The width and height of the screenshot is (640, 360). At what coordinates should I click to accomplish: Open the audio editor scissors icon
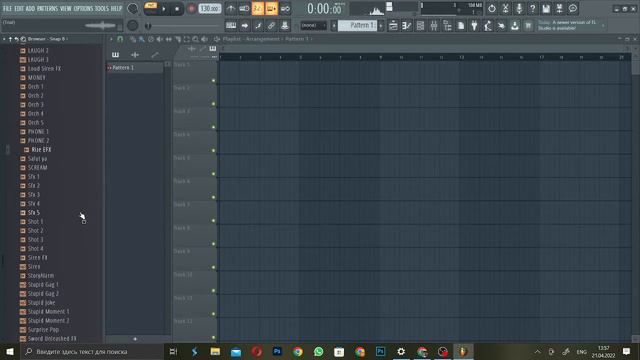[x=505, y=9]
